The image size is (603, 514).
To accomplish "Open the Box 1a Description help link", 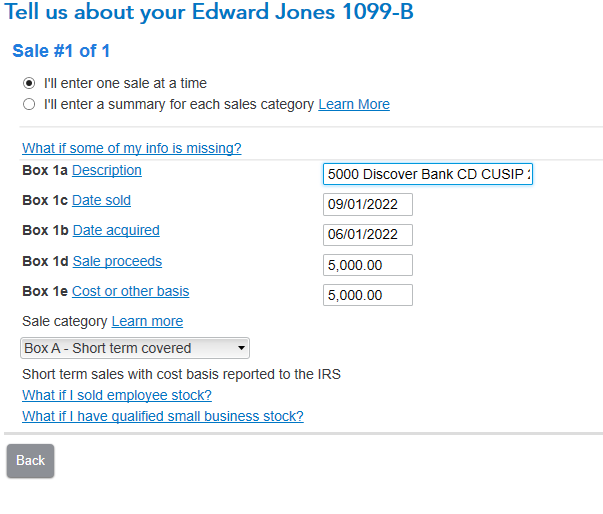I will (107, 170).
